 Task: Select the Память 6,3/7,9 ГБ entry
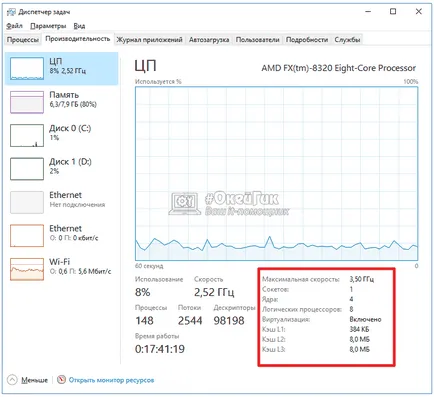[62, 102]
